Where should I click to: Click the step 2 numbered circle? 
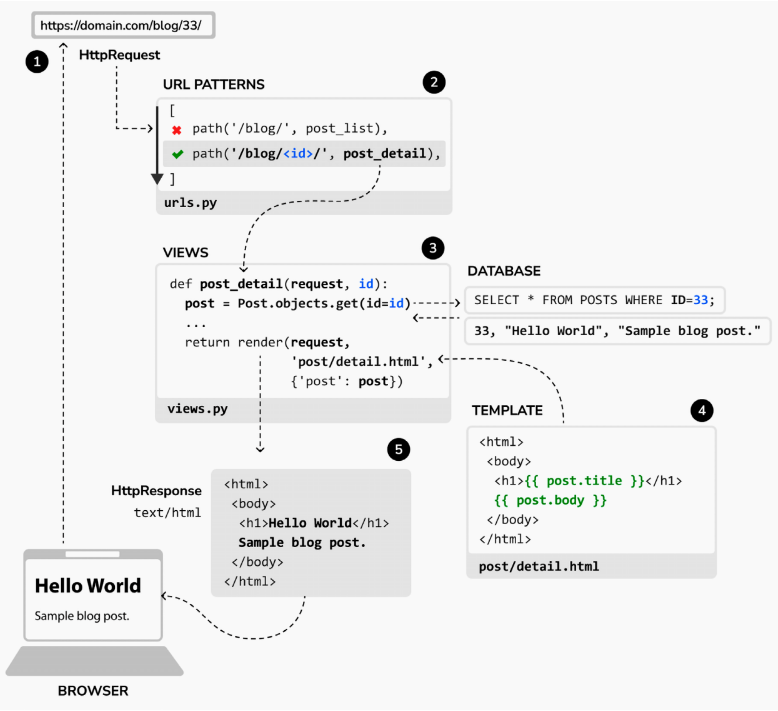tap(433, 83)
